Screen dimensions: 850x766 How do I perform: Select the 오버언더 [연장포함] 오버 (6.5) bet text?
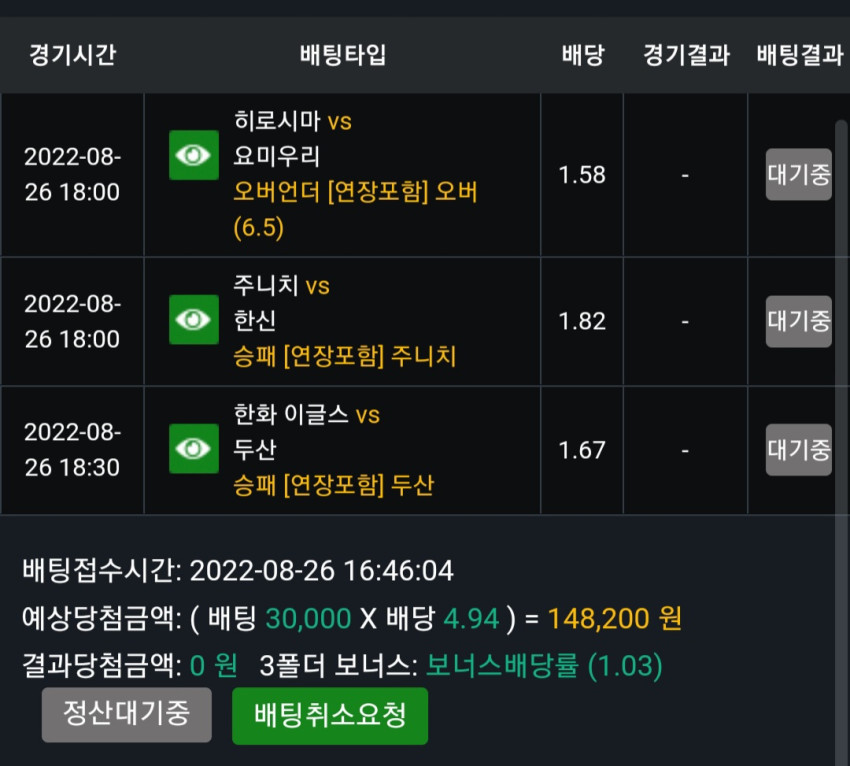[x=355, y=209]
